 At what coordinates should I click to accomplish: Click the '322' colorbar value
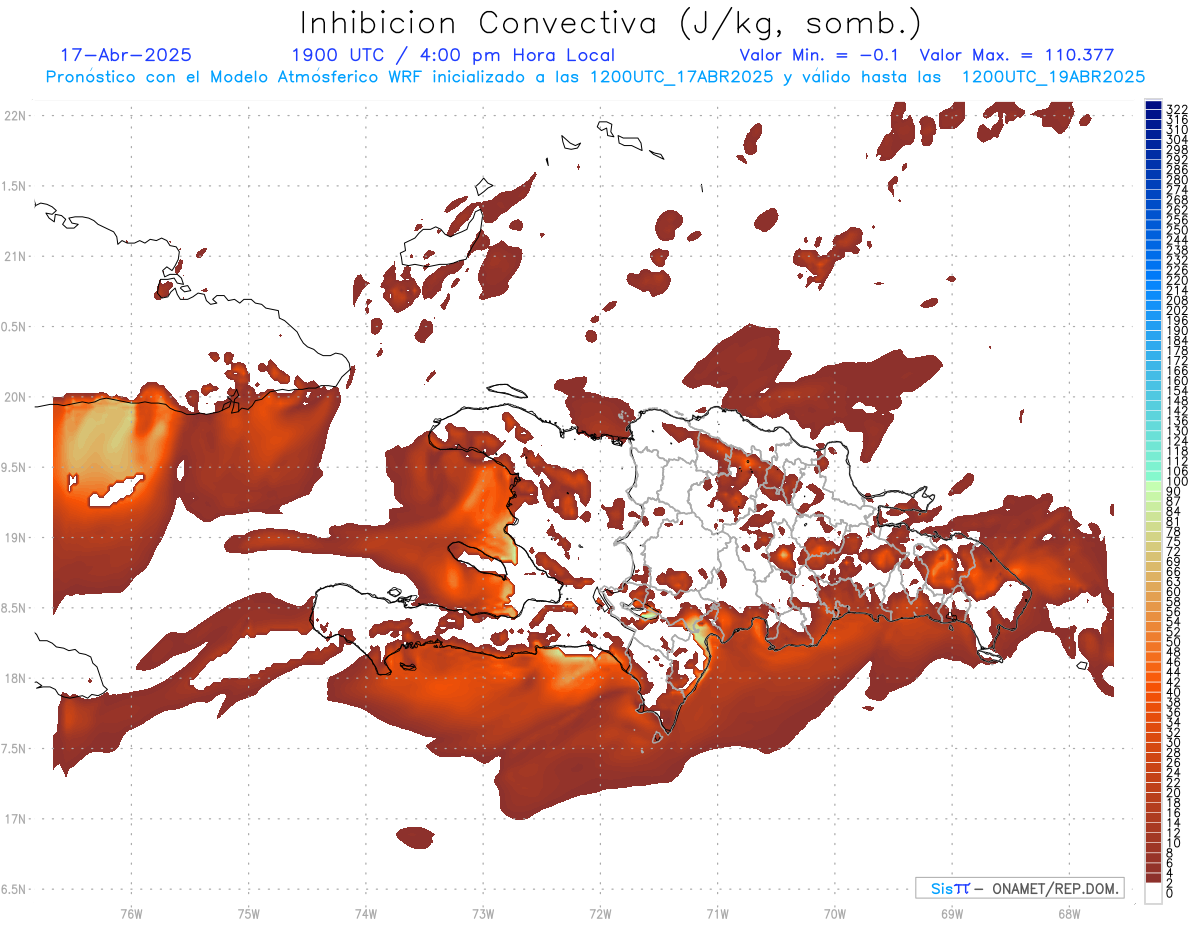pos(1176,109)
